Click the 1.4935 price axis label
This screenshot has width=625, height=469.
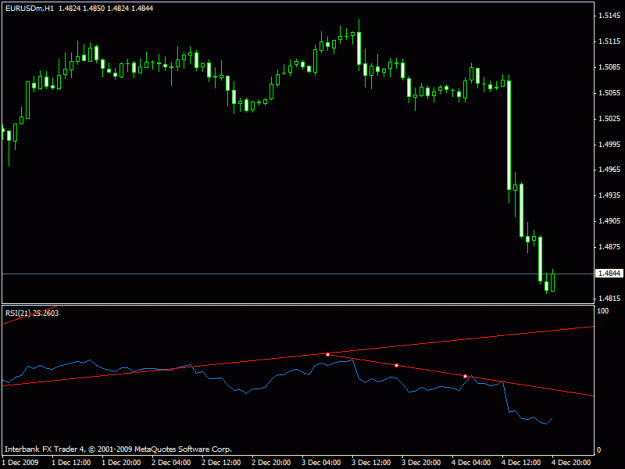tap(609, 195)
